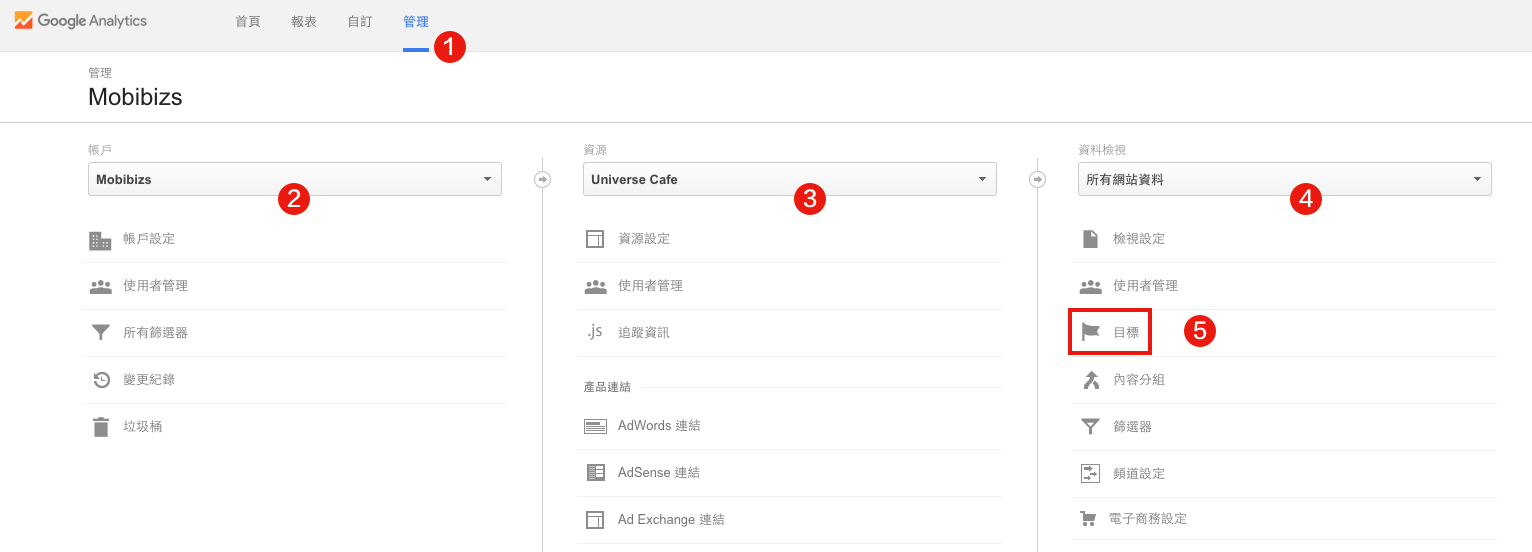The height and width of the screenshot is (552, 1532).
Task: Click the 垃圾桶 trash can icon
Action: coord(101,427)
